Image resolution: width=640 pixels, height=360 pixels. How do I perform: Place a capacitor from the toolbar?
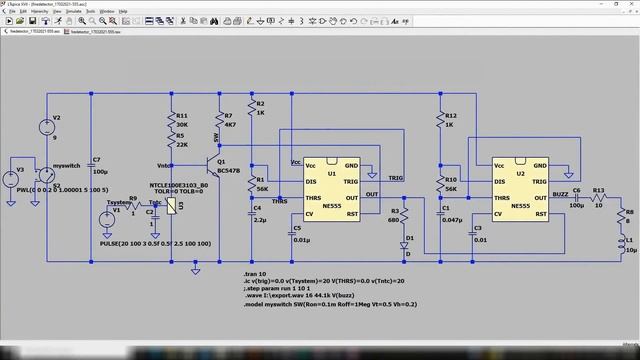pos(291,21)
